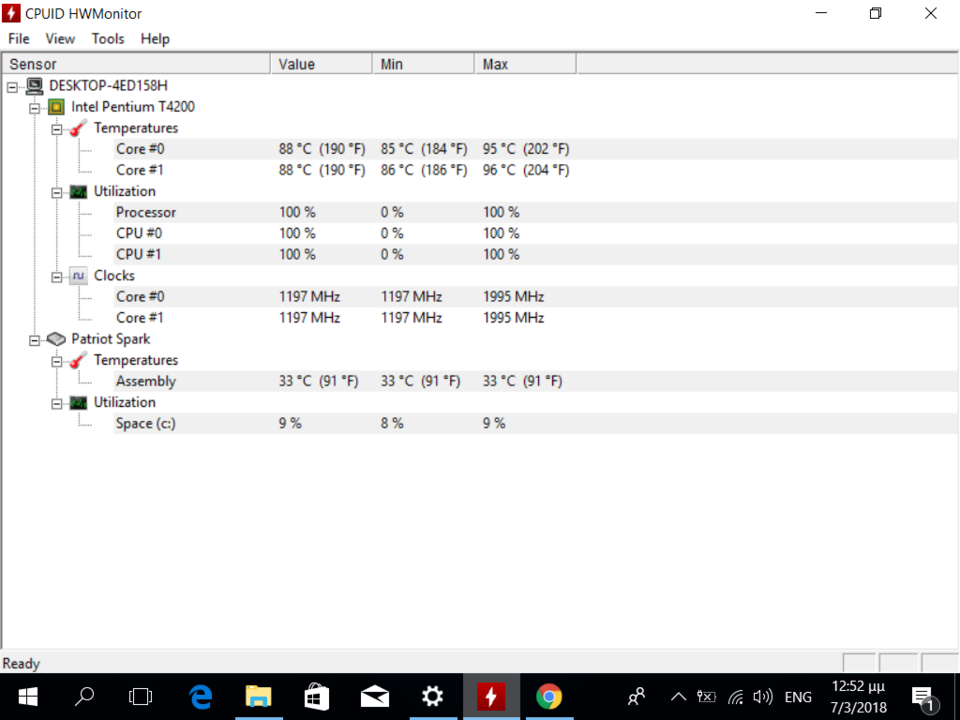This screenshot has width=960, height=720.
Task: Switch to Google Chrome from the taskbar
Action: coord(549,697)
